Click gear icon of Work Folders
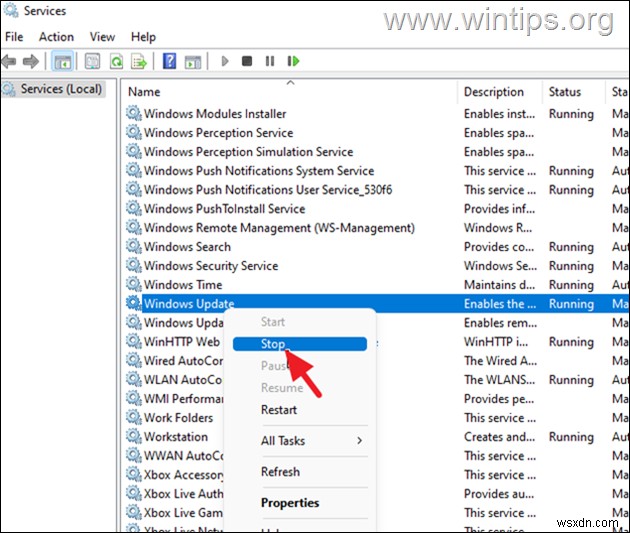 (x=133, y=417)
